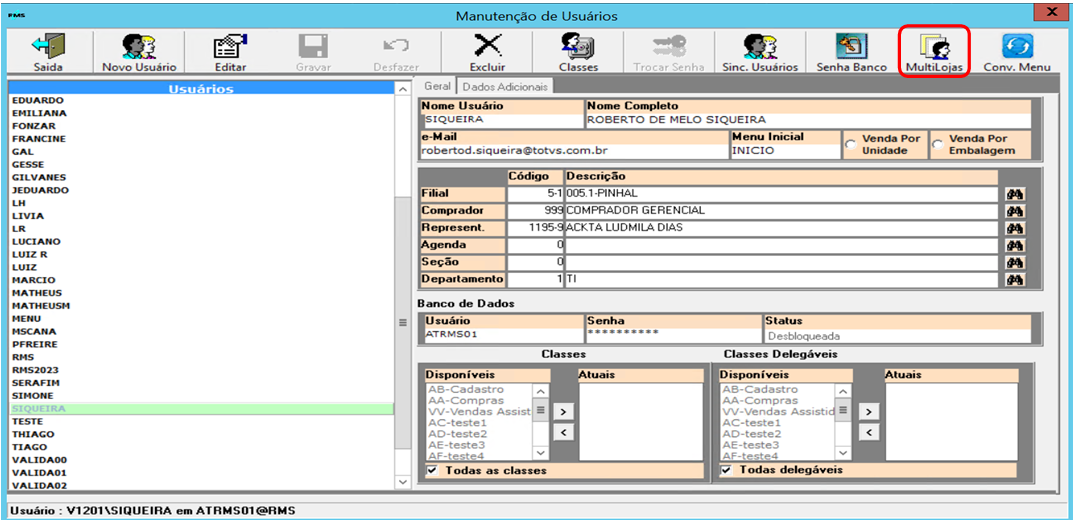Viewport: 1073px width, 520px height.
Task: Click binoculars search icon for Represent.
Action: click(x=1013, y=229)
